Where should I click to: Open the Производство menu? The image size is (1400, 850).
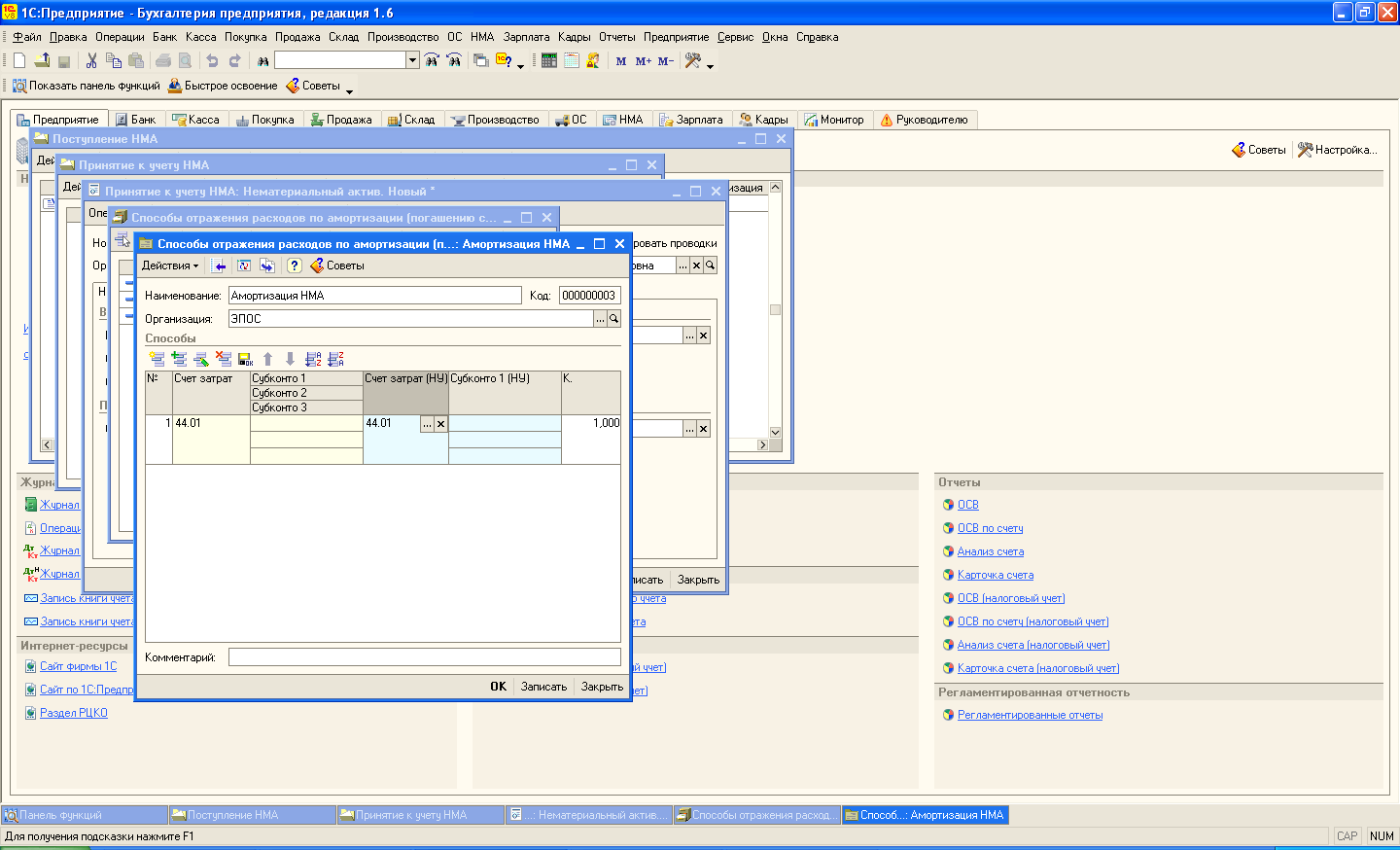tap(402, 37)
